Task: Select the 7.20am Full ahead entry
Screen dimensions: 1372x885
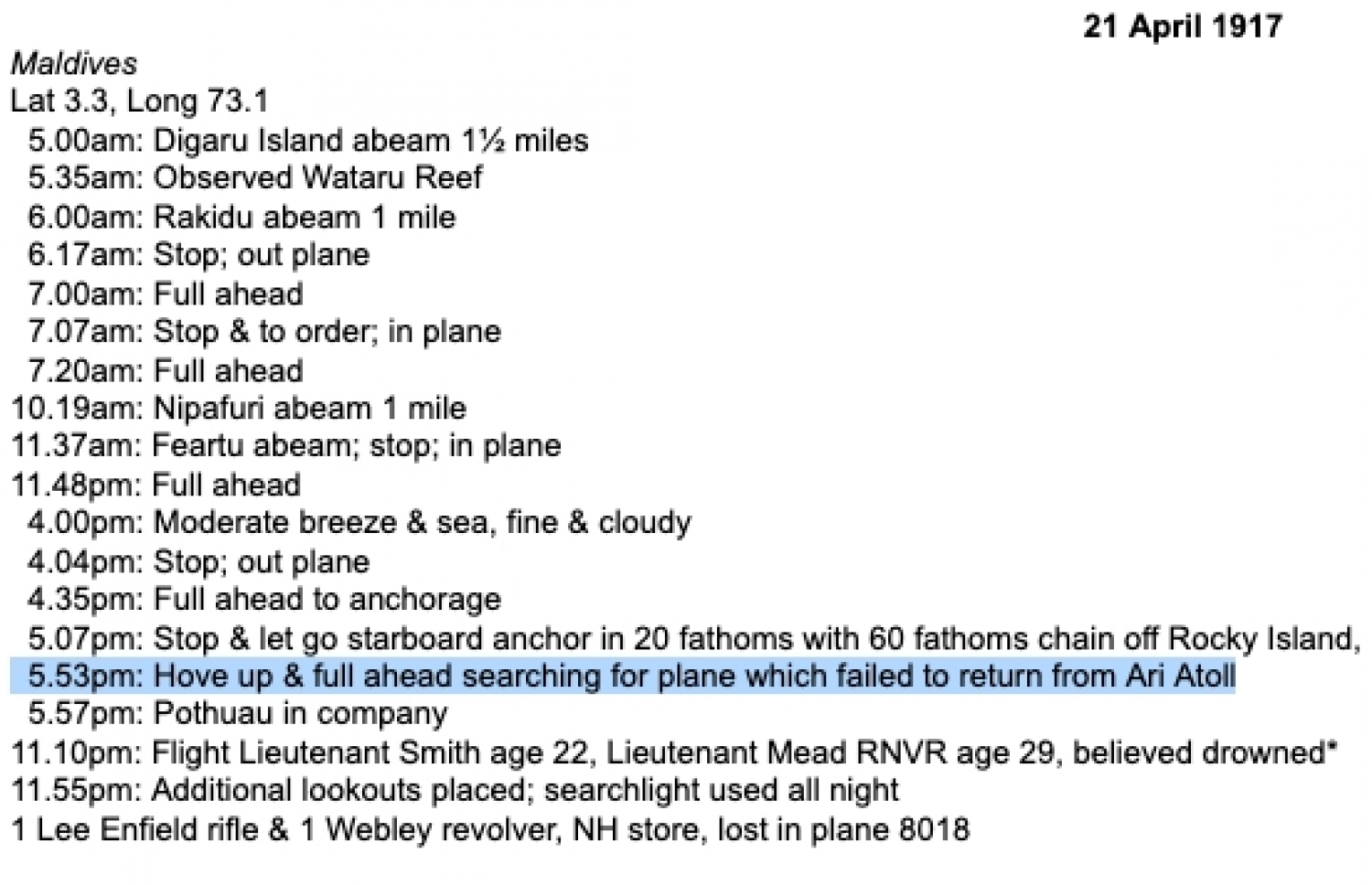Action: click(x=165, y=371)
